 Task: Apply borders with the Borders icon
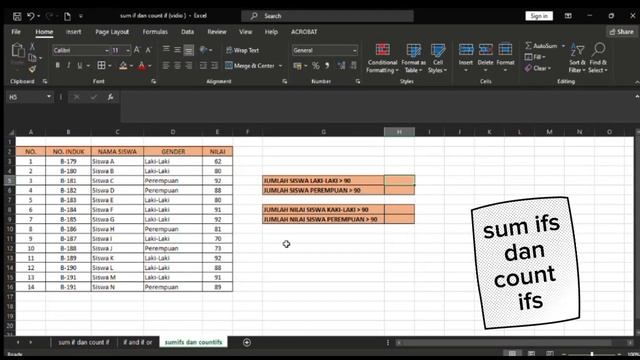(101, 65)
